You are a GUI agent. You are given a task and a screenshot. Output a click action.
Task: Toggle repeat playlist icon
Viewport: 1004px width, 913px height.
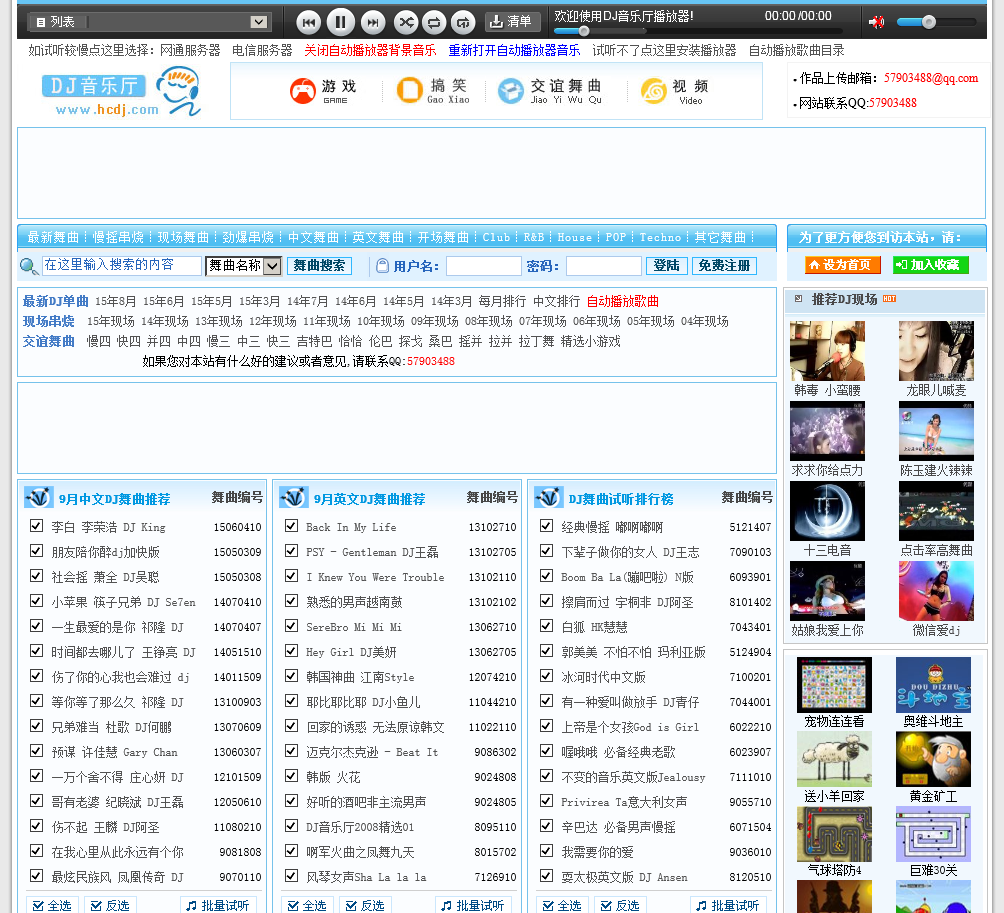coord(434,22)
